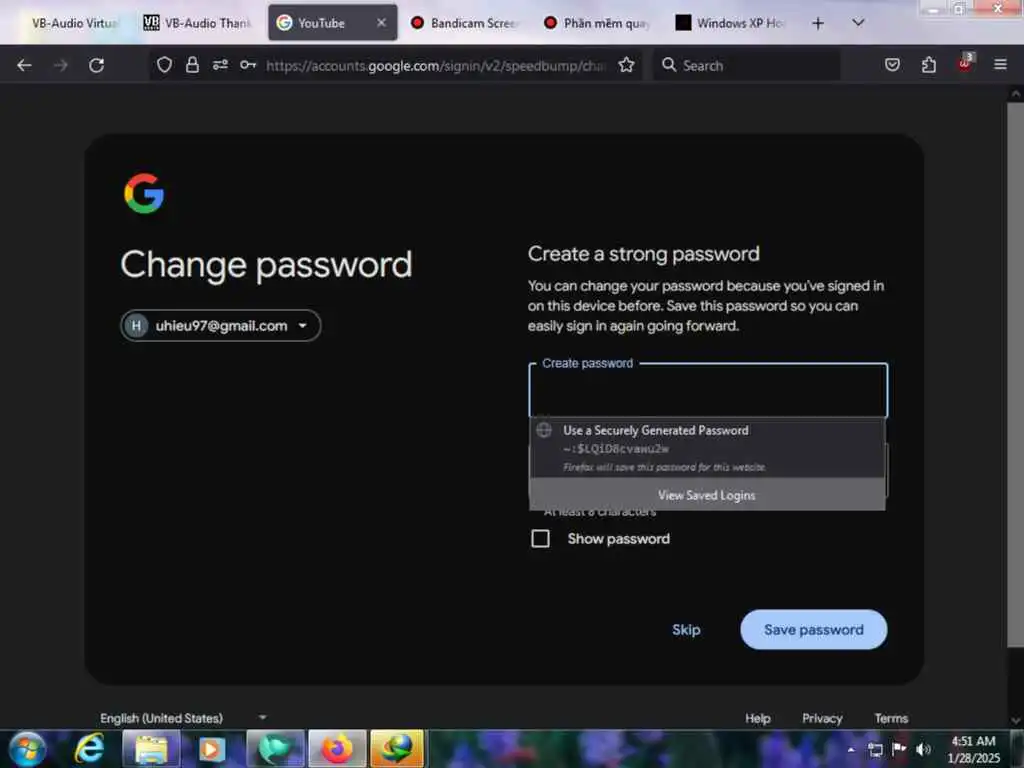List all tabs with chevron button
This screenshot has width=1024, height=768.
point(858,23)
